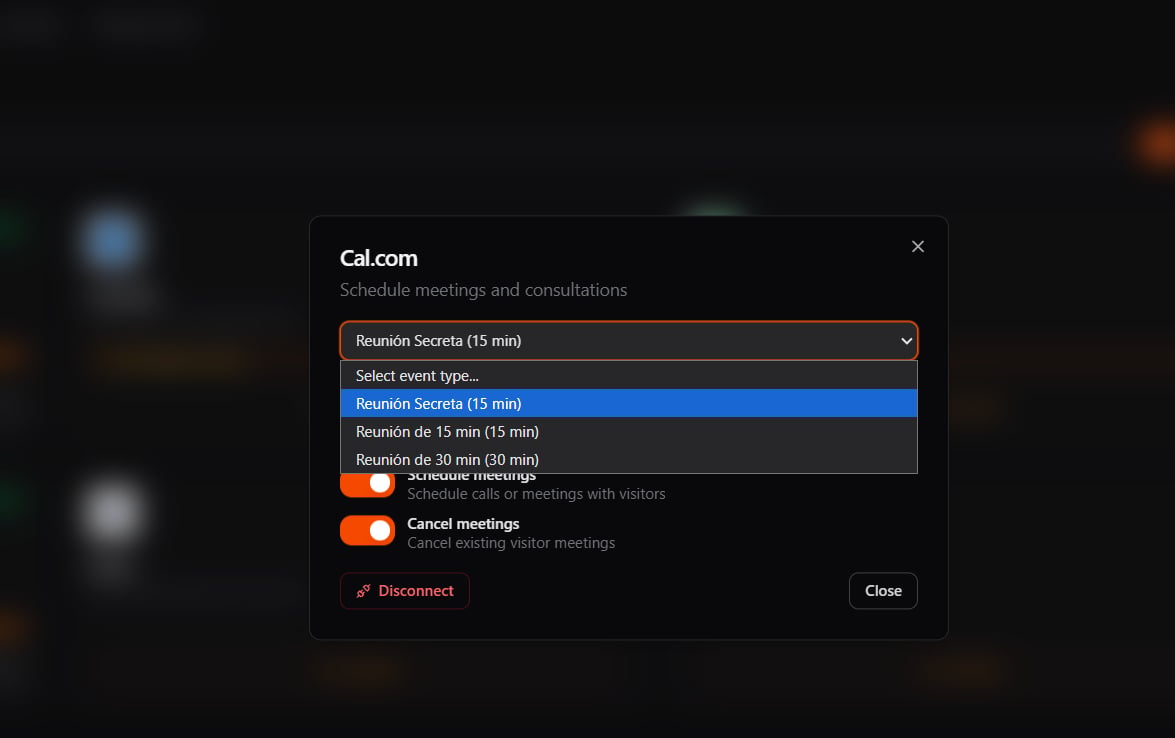The image size is (1175, 738).
Task: Select 'Select event type...' placeholder option
Action: point(629,375)
